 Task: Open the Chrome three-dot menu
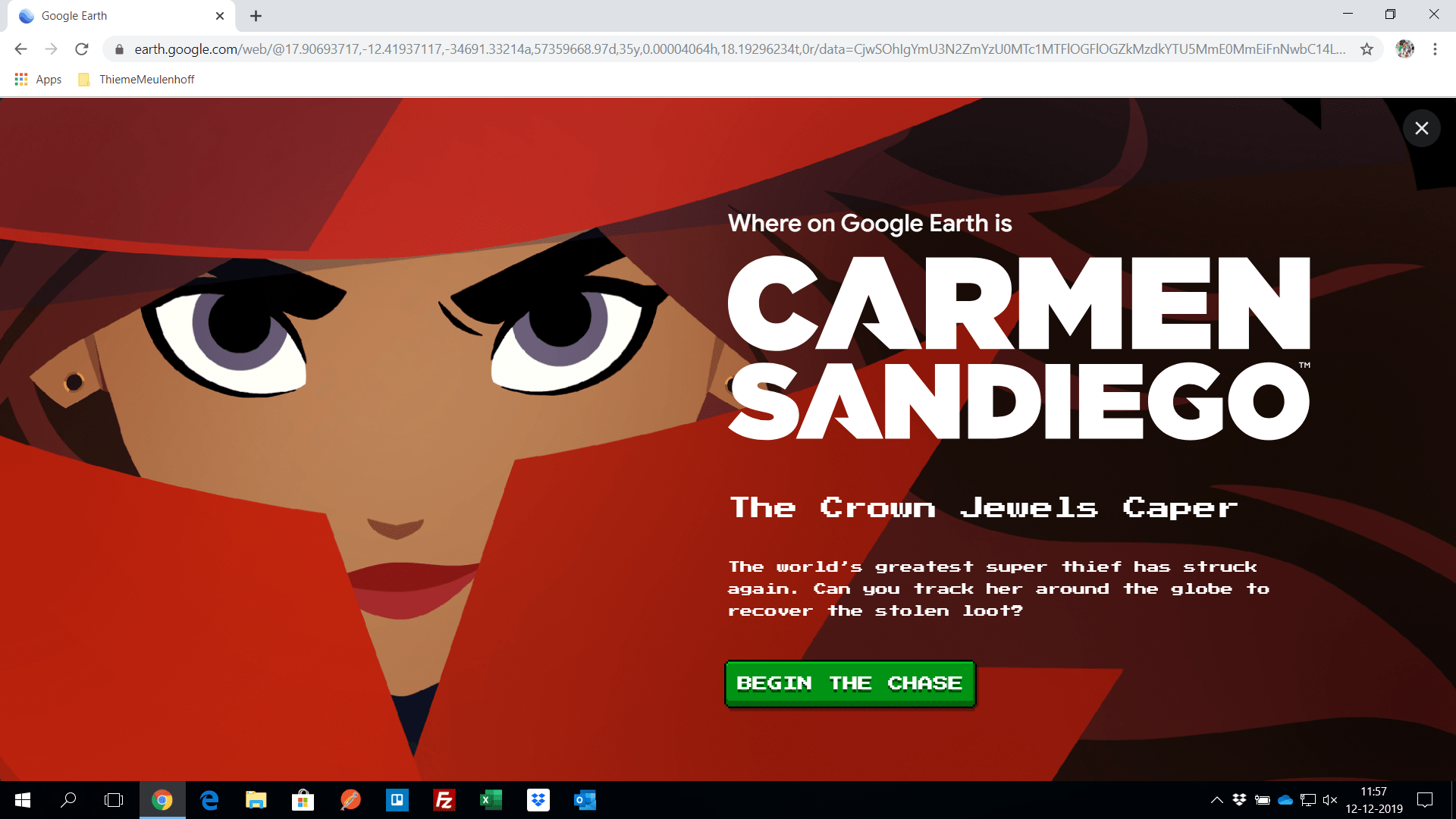[x=1435, y=49]
